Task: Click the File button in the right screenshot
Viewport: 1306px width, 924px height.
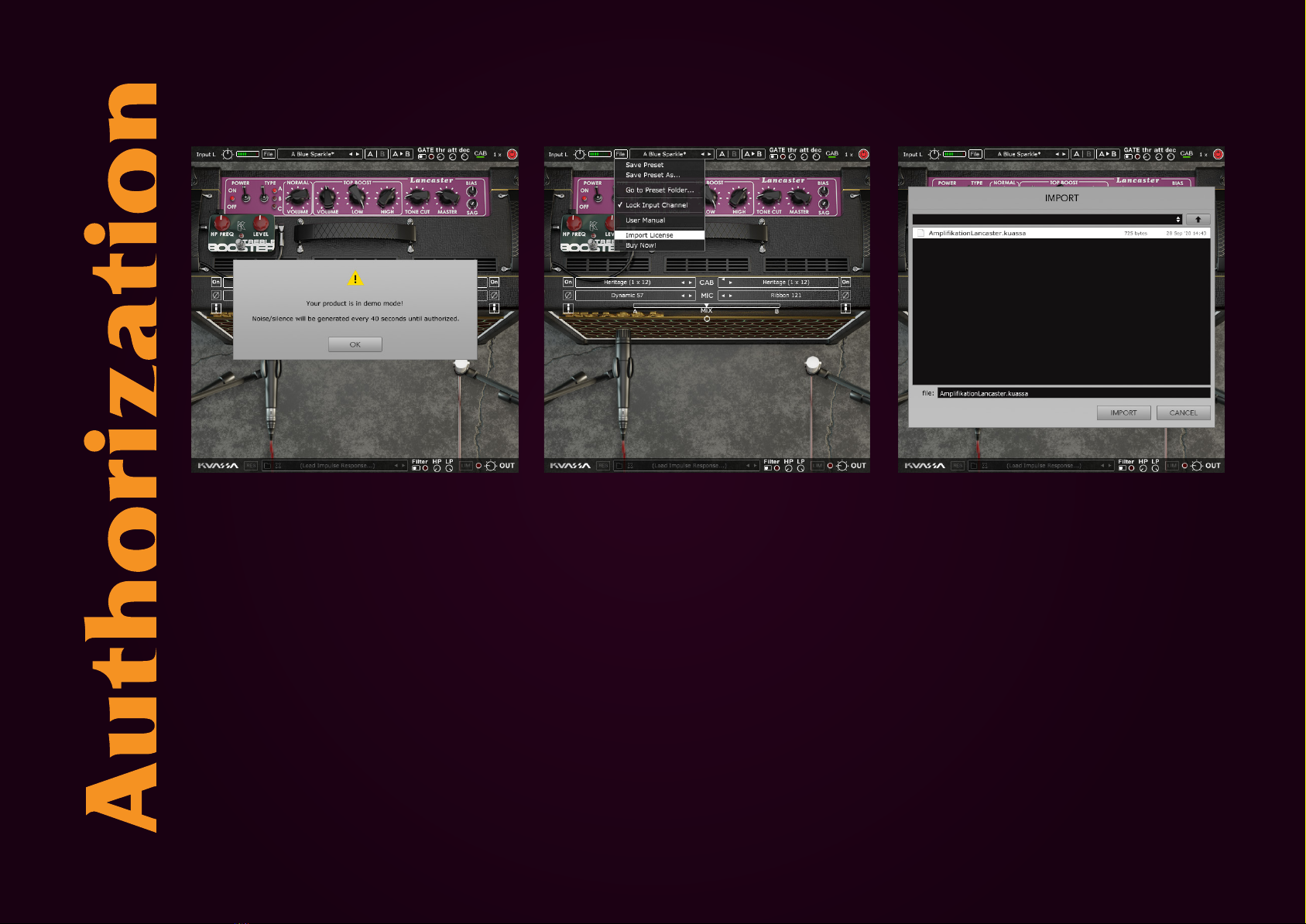Action: 975,154
